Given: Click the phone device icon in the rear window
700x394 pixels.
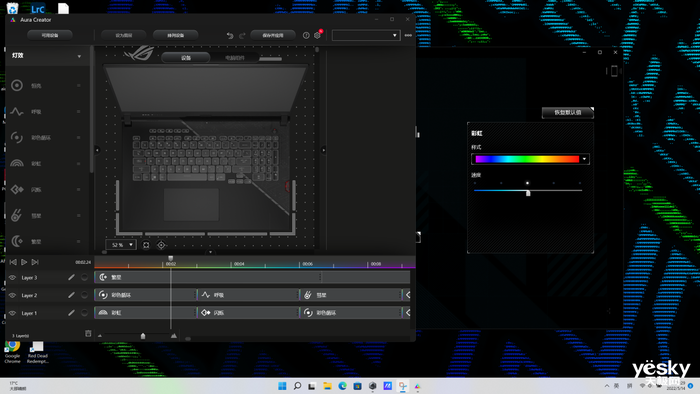Looking at the screenshot, I should pyautogui.click(x=614, y=71).
